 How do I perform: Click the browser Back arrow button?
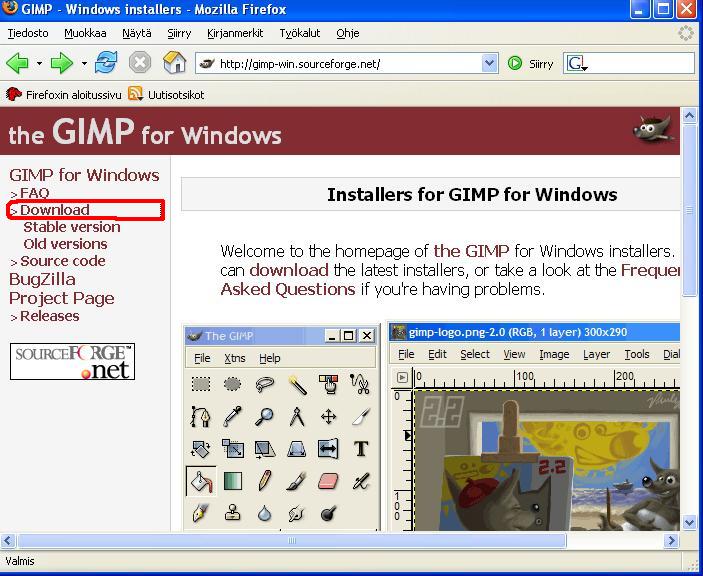tap(17, 63)
